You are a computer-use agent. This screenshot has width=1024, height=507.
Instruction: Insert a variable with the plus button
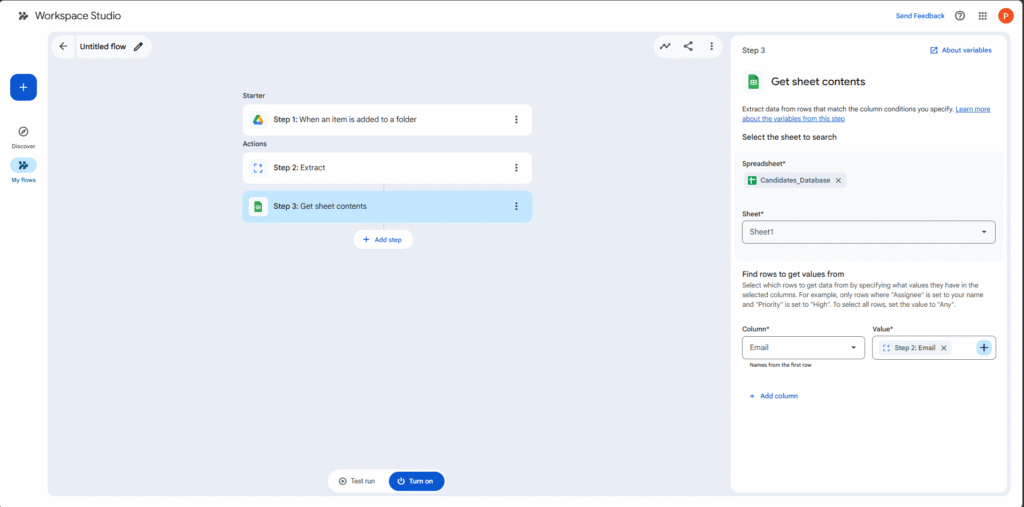984,347
